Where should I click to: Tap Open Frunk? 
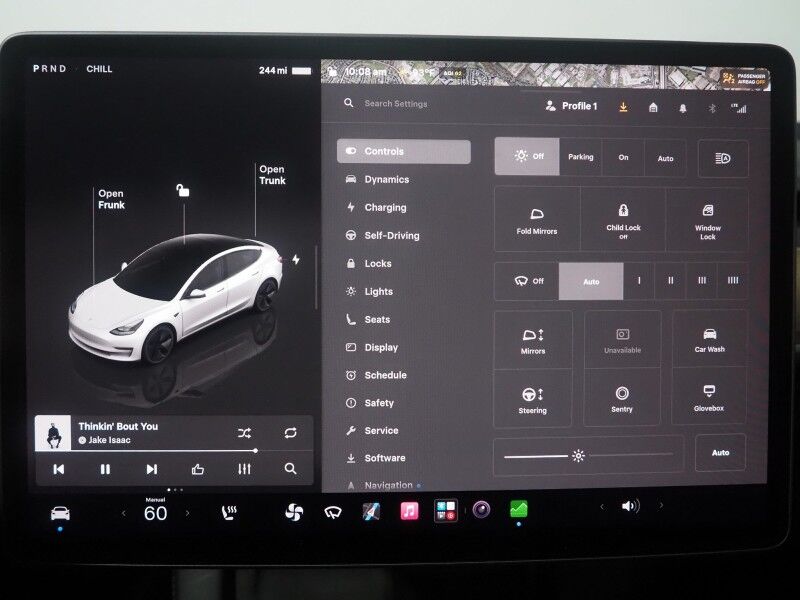tap(111, 199)
